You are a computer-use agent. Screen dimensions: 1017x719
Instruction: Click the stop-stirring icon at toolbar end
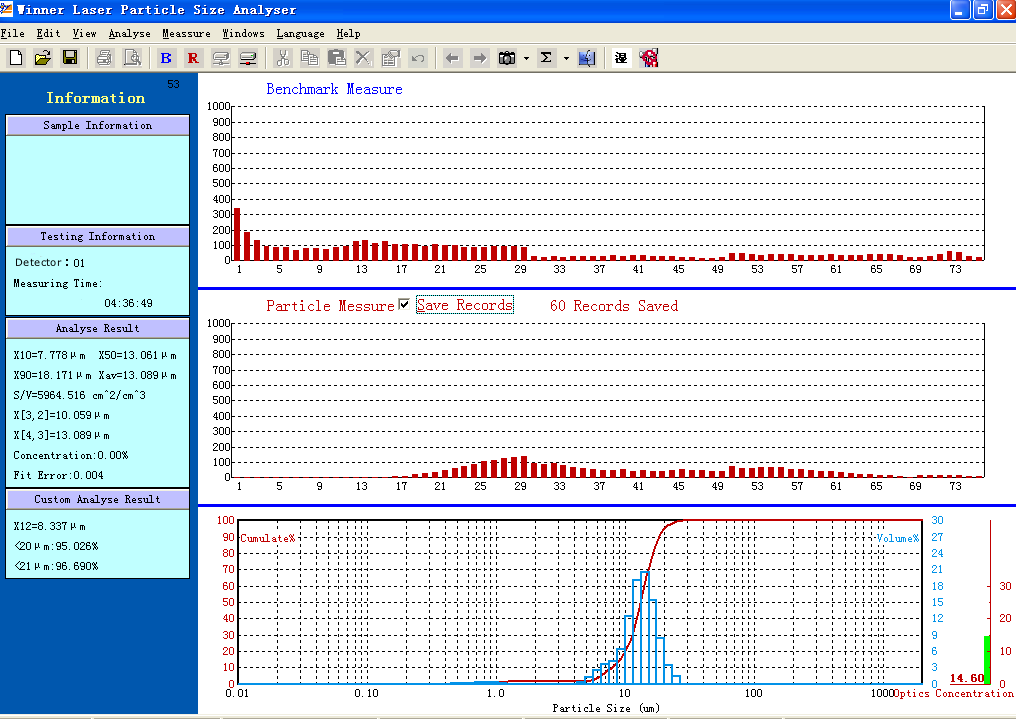(648, 57)
